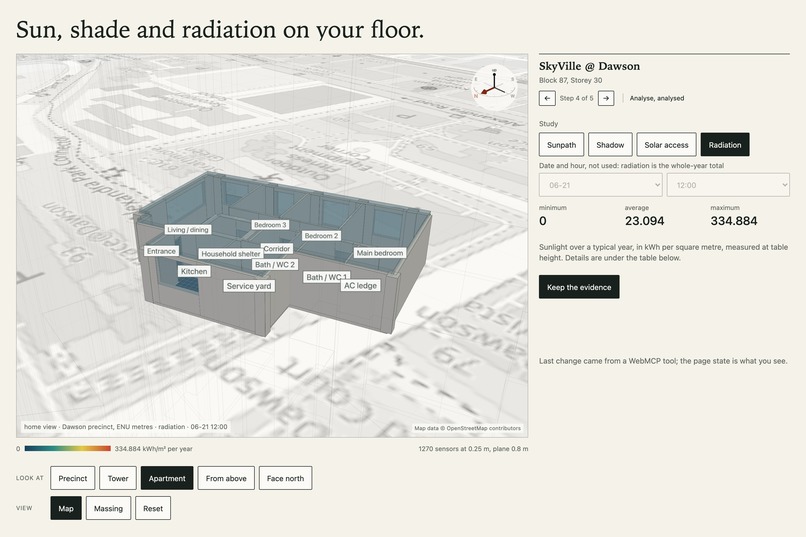This screenshot has width=806, height=537.
Task: Reset the 3D view
Action: (x=153, y=508)
